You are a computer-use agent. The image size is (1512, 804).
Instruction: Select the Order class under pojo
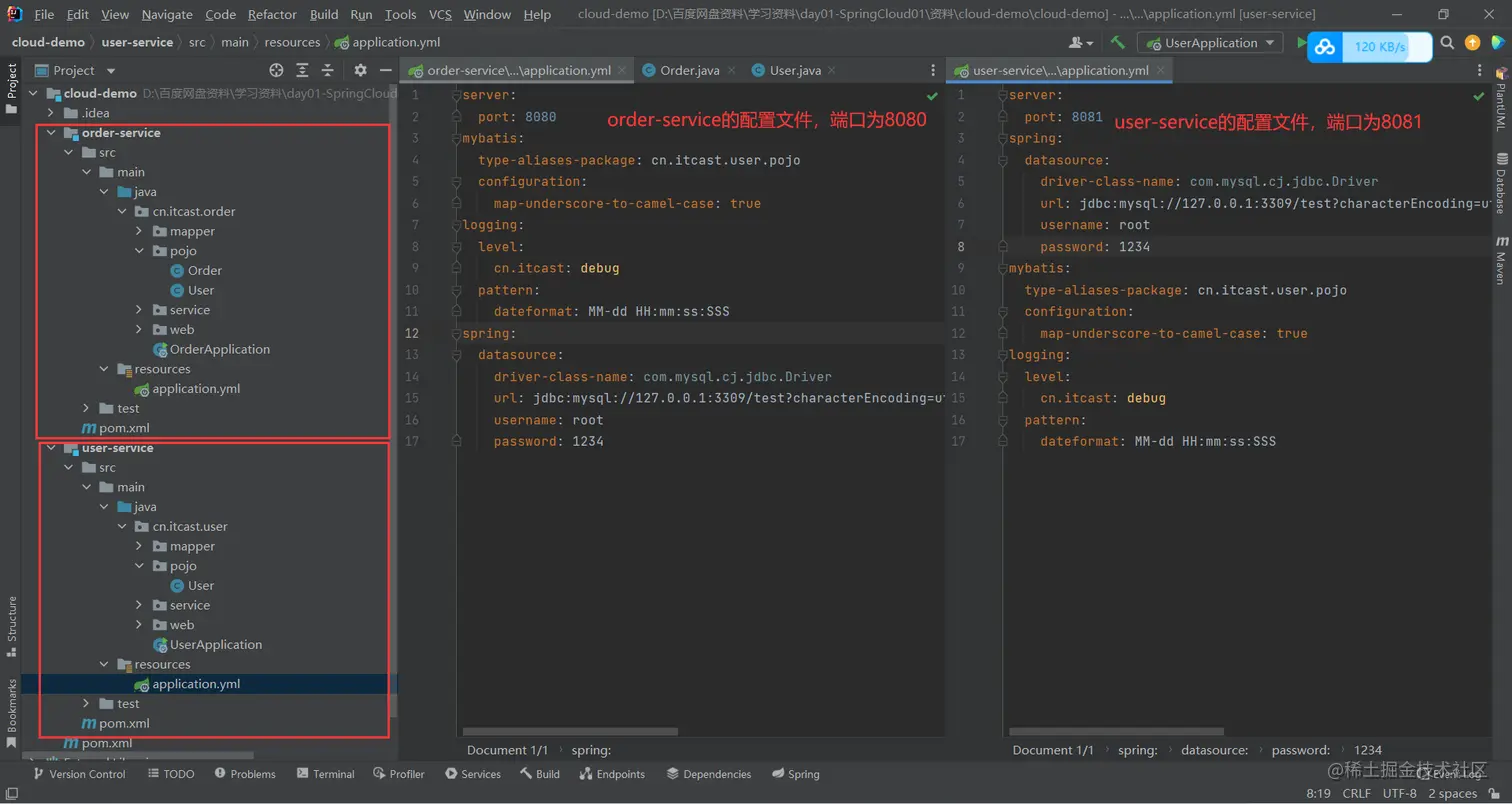coord(196,271)
